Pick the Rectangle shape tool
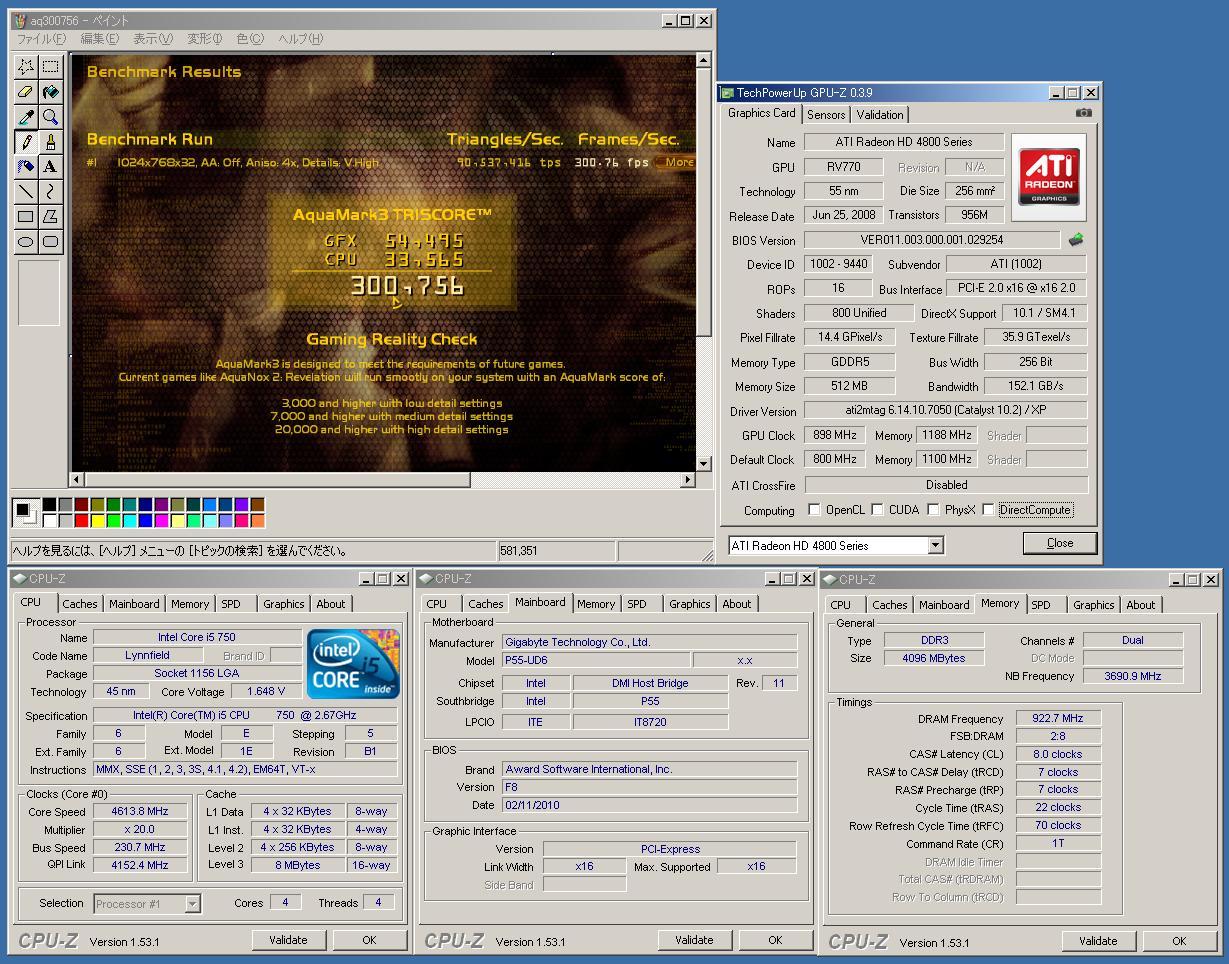Screen dimensions: 1229x964 (26, 217)
